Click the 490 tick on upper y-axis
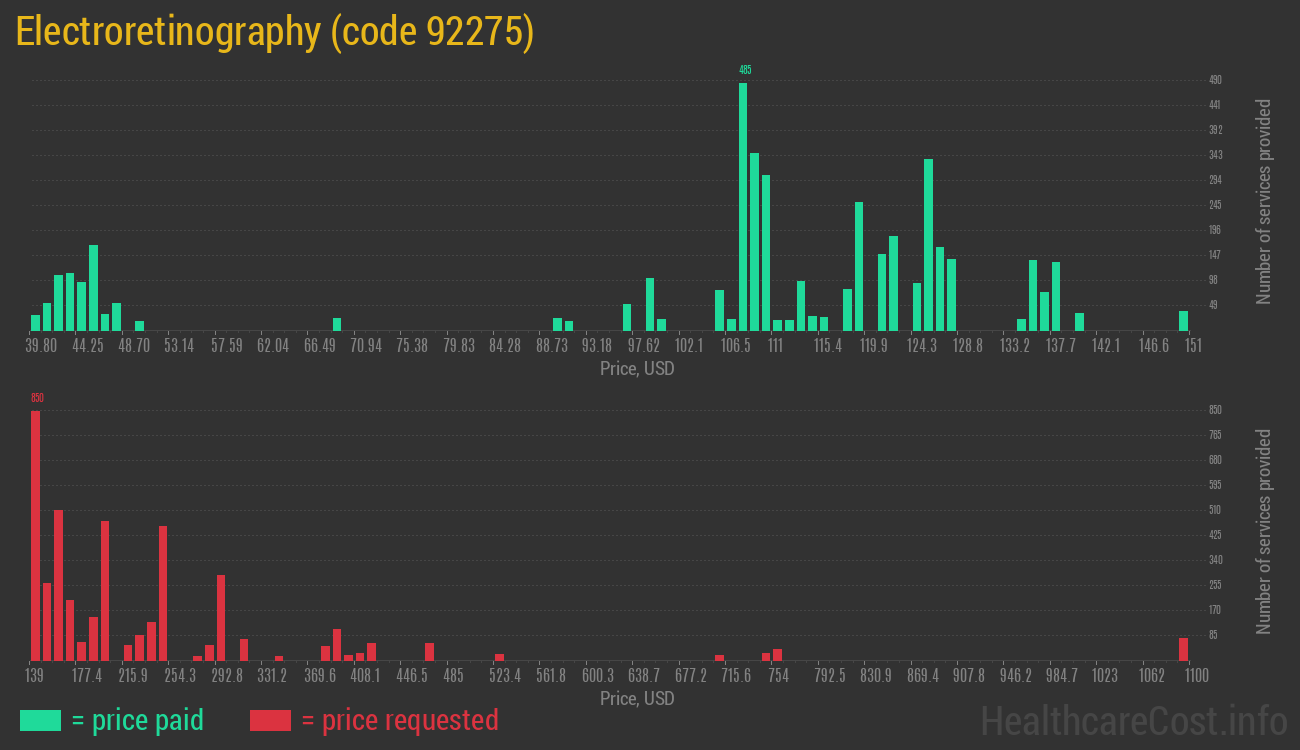 [x=1215, y=80]
